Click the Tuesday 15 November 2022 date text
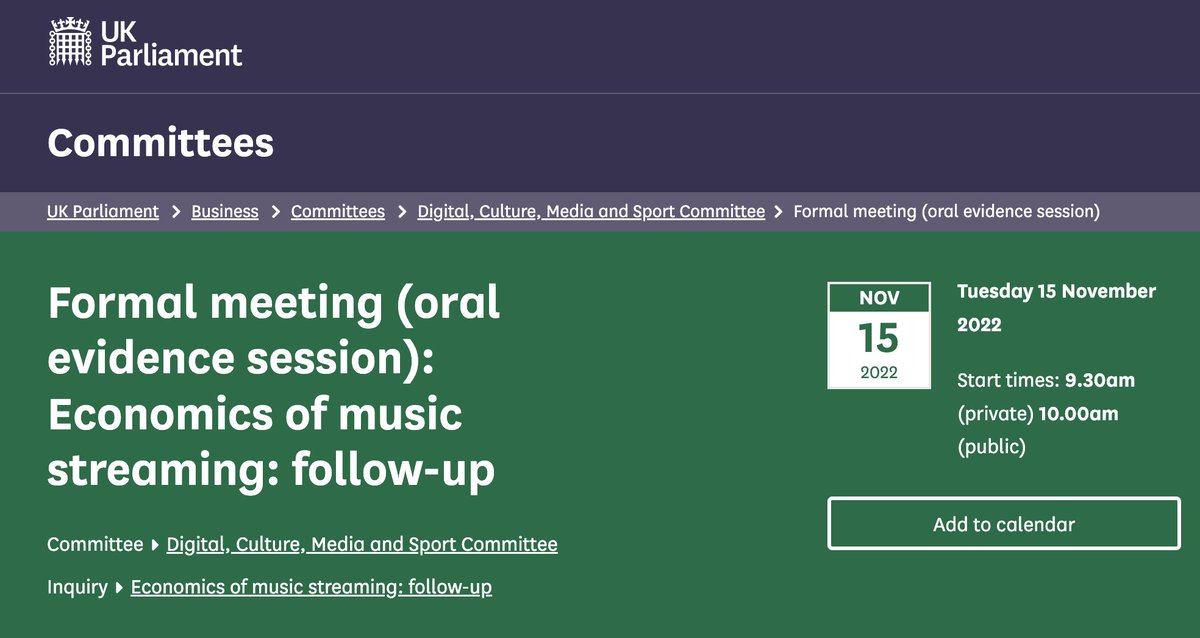The width and height of the screenshot is (1200, 638). click(1056, 308)
